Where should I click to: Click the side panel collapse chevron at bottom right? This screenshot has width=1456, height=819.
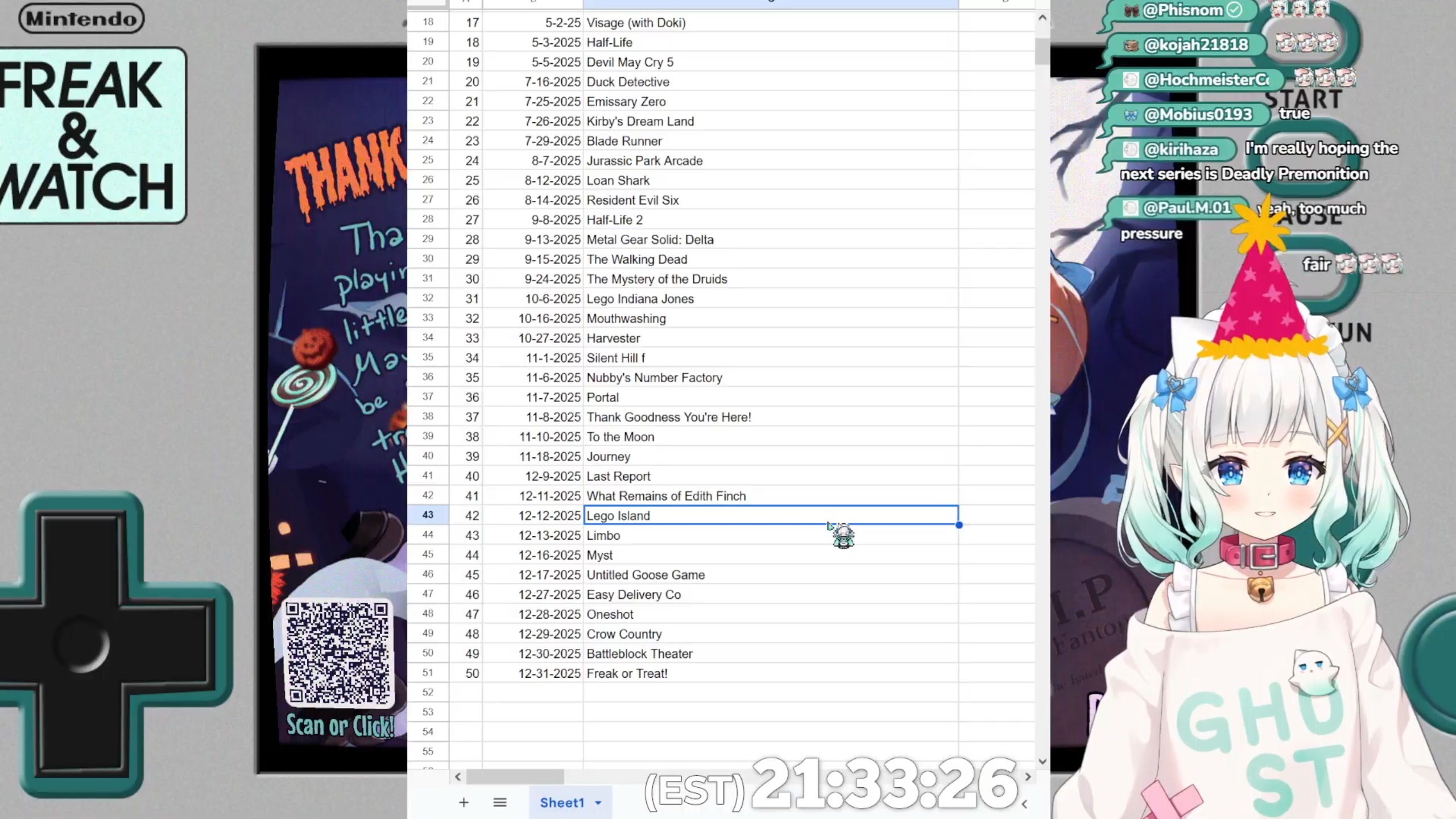point(1024,804)
